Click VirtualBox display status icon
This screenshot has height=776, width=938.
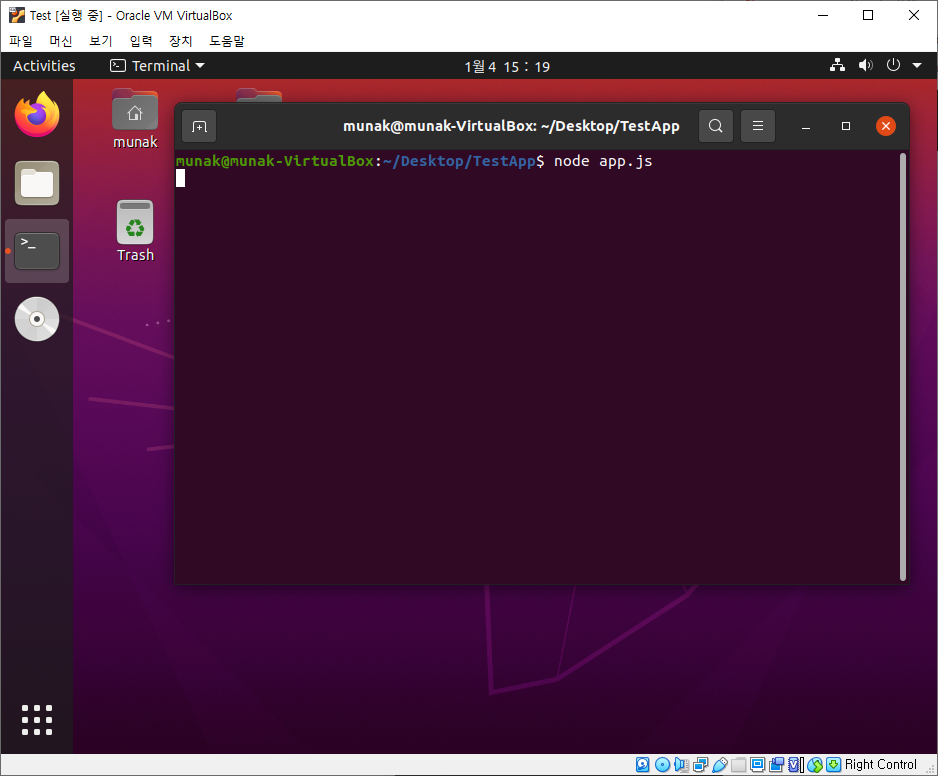point(758,765)
